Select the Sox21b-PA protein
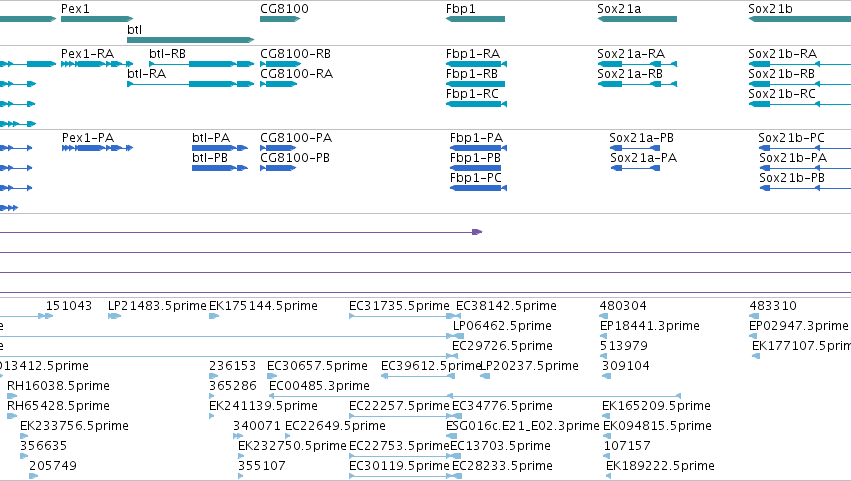The image size is (851, 481). (793, 158)
